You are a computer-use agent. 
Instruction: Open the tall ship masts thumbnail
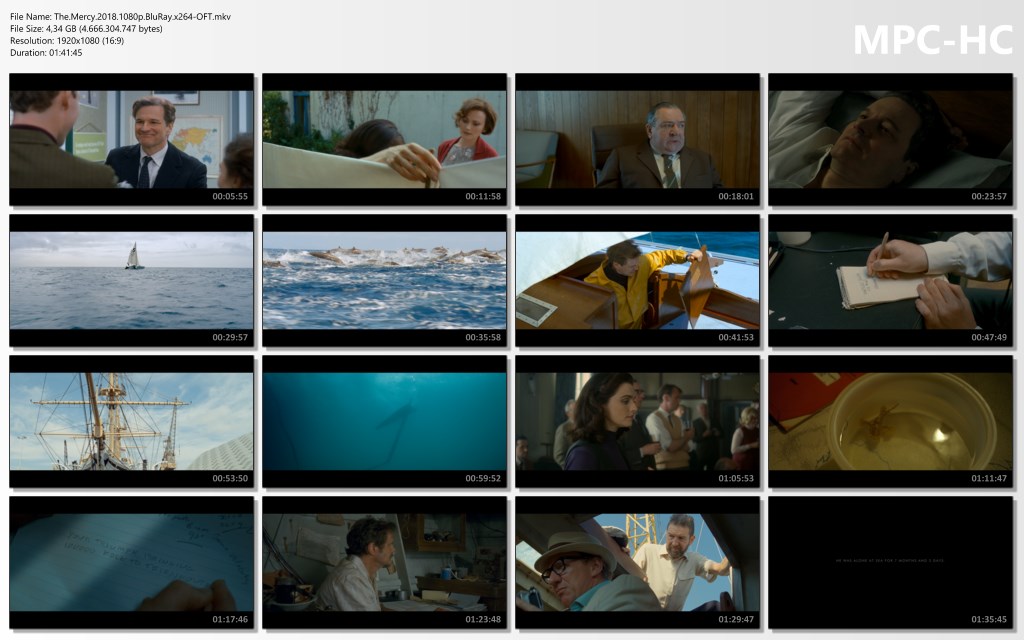(131, 421)
